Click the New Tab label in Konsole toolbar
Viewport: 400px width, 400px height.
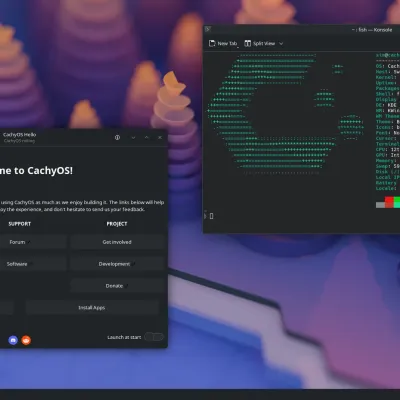(227, 43)
